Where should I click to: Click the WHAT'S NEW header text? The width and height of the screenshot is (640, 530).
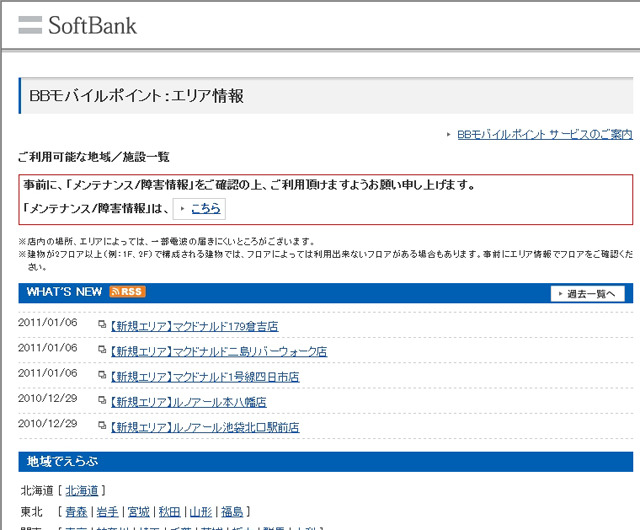[x=64, y=292]
